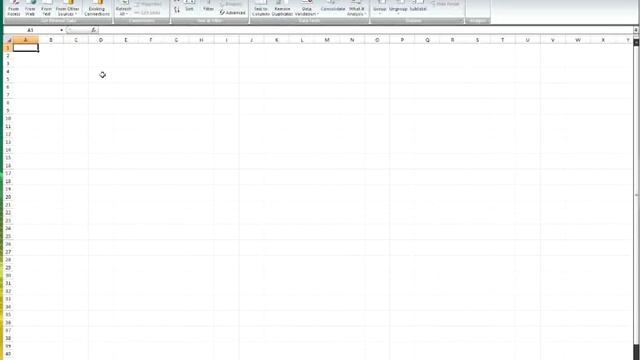
Task: Select column M header
Action: click(327, 40)
